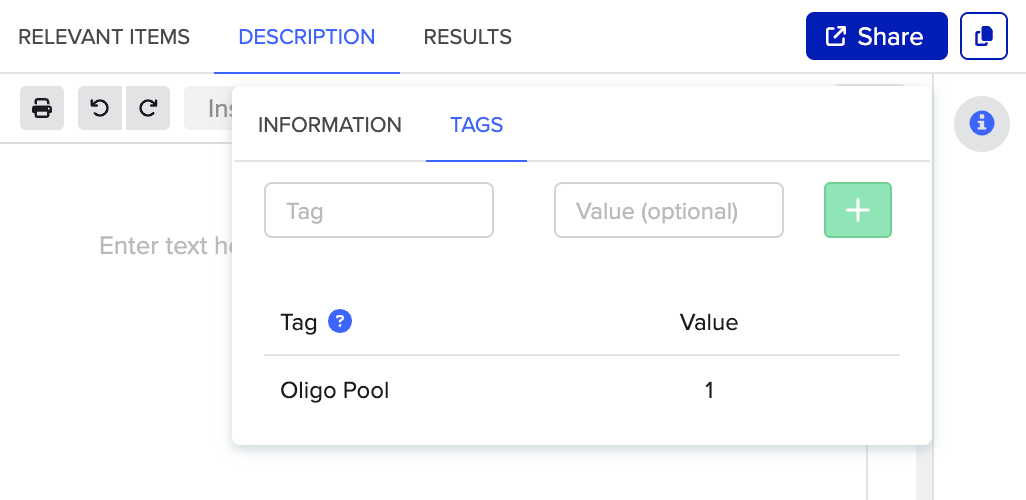Open the Relevant Items tab

pyautogui.click(x=104, y=37)
